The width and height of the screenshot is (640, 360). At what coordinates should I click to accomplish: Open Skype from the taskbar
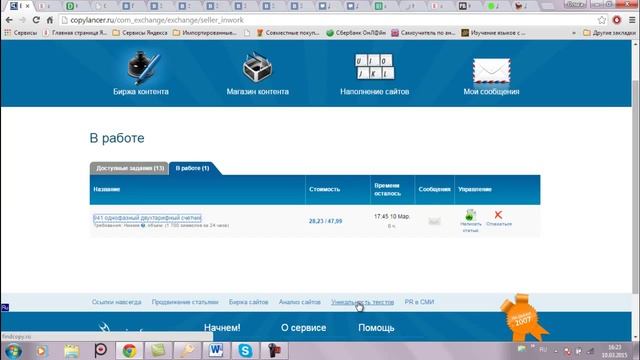(245, 351)
